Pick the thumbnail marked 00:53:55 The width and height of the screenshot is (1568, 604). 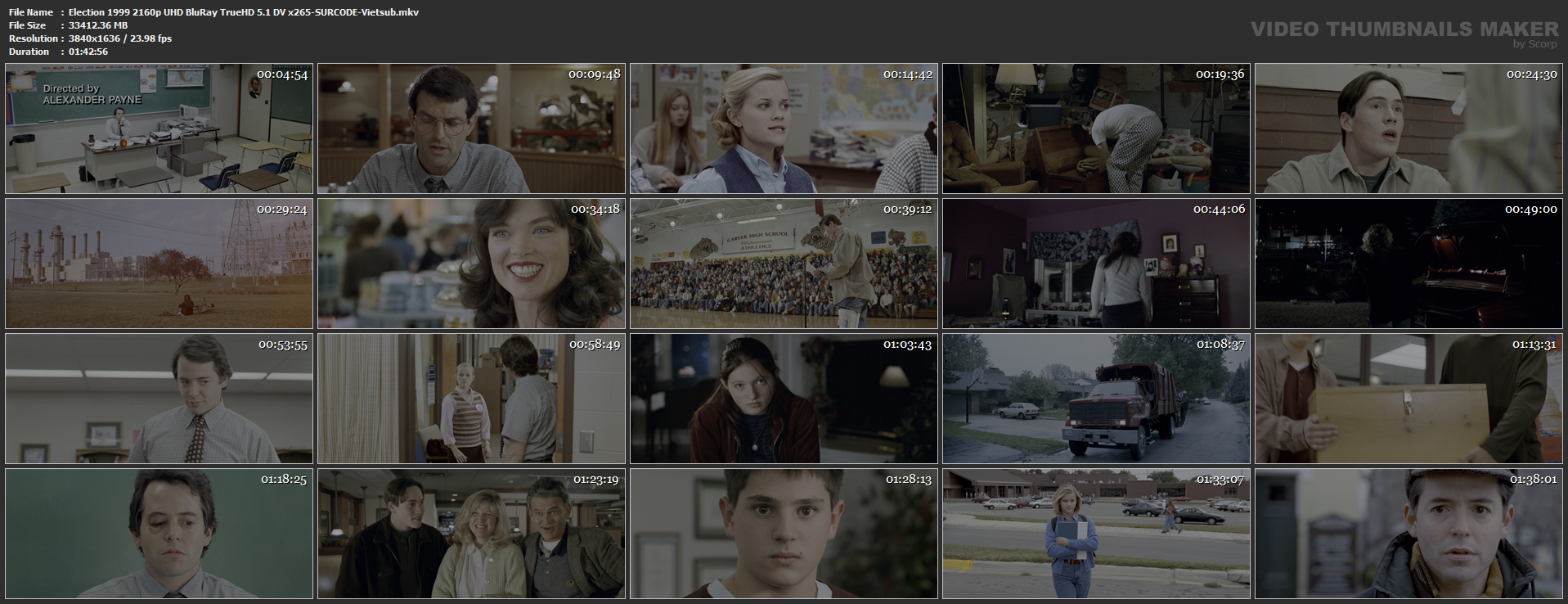coord(159,399)
